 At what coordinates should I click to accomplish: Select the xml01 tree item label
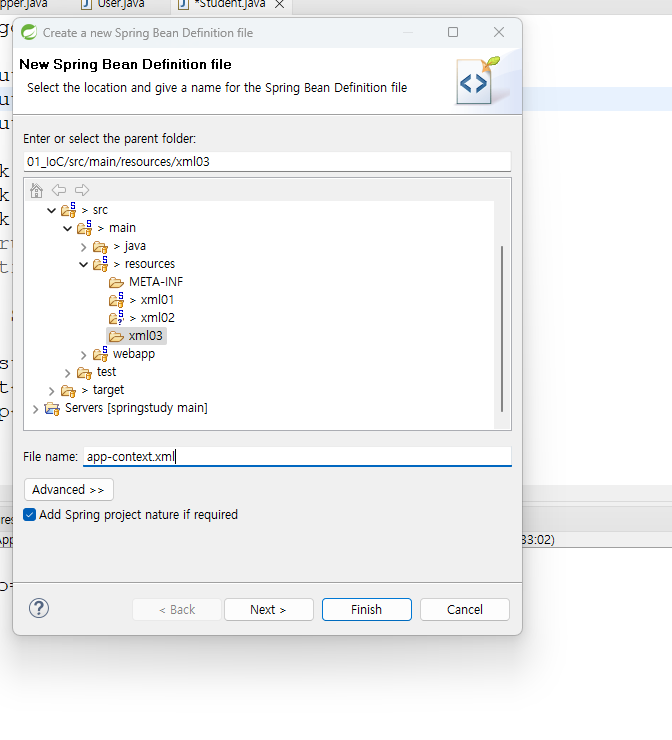(x=158, y=300)
